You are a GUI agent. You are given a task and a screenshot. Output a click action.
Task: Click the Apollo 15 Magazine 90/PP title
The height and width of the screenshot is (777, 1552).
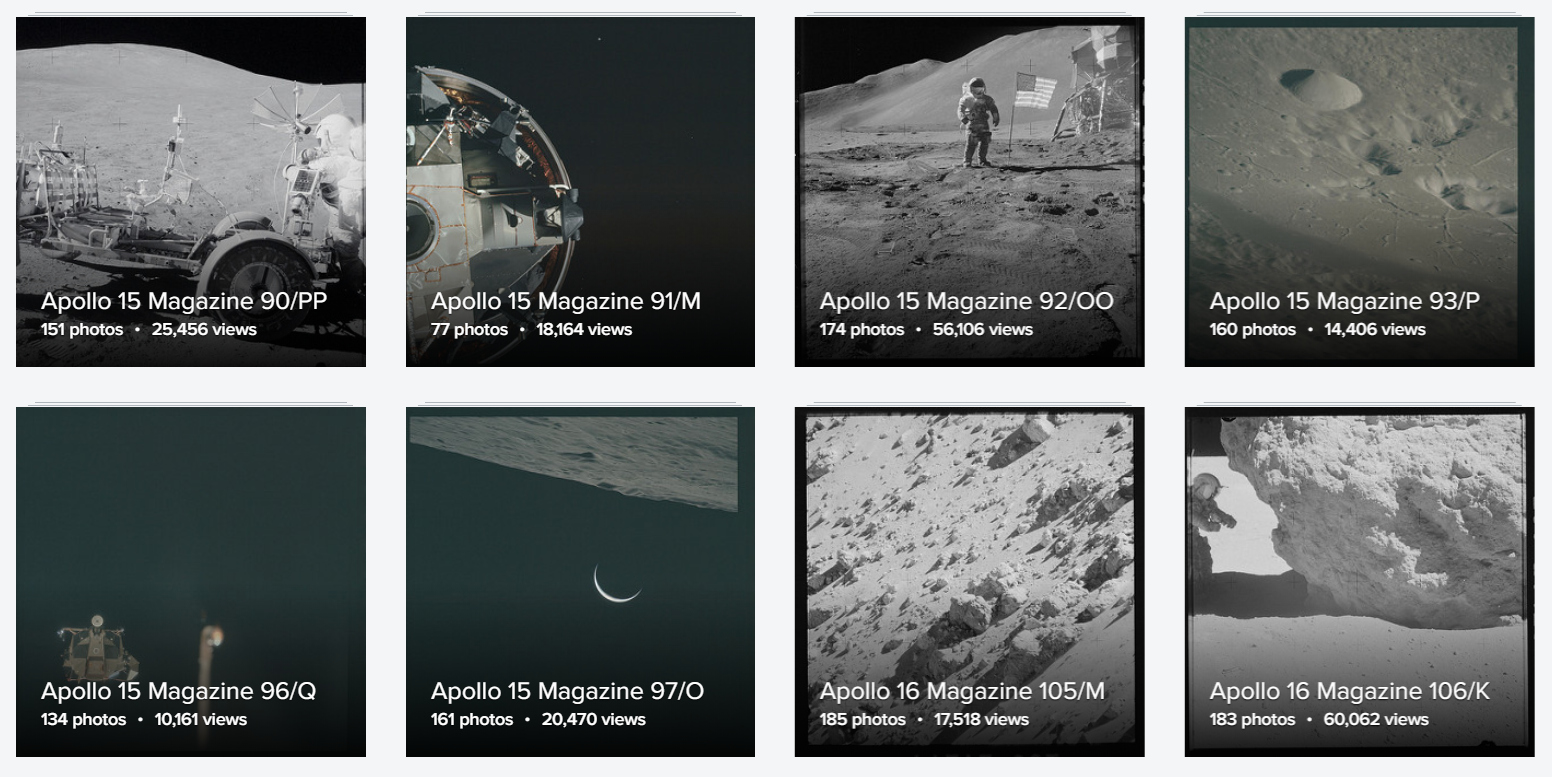tap(184, 301)
